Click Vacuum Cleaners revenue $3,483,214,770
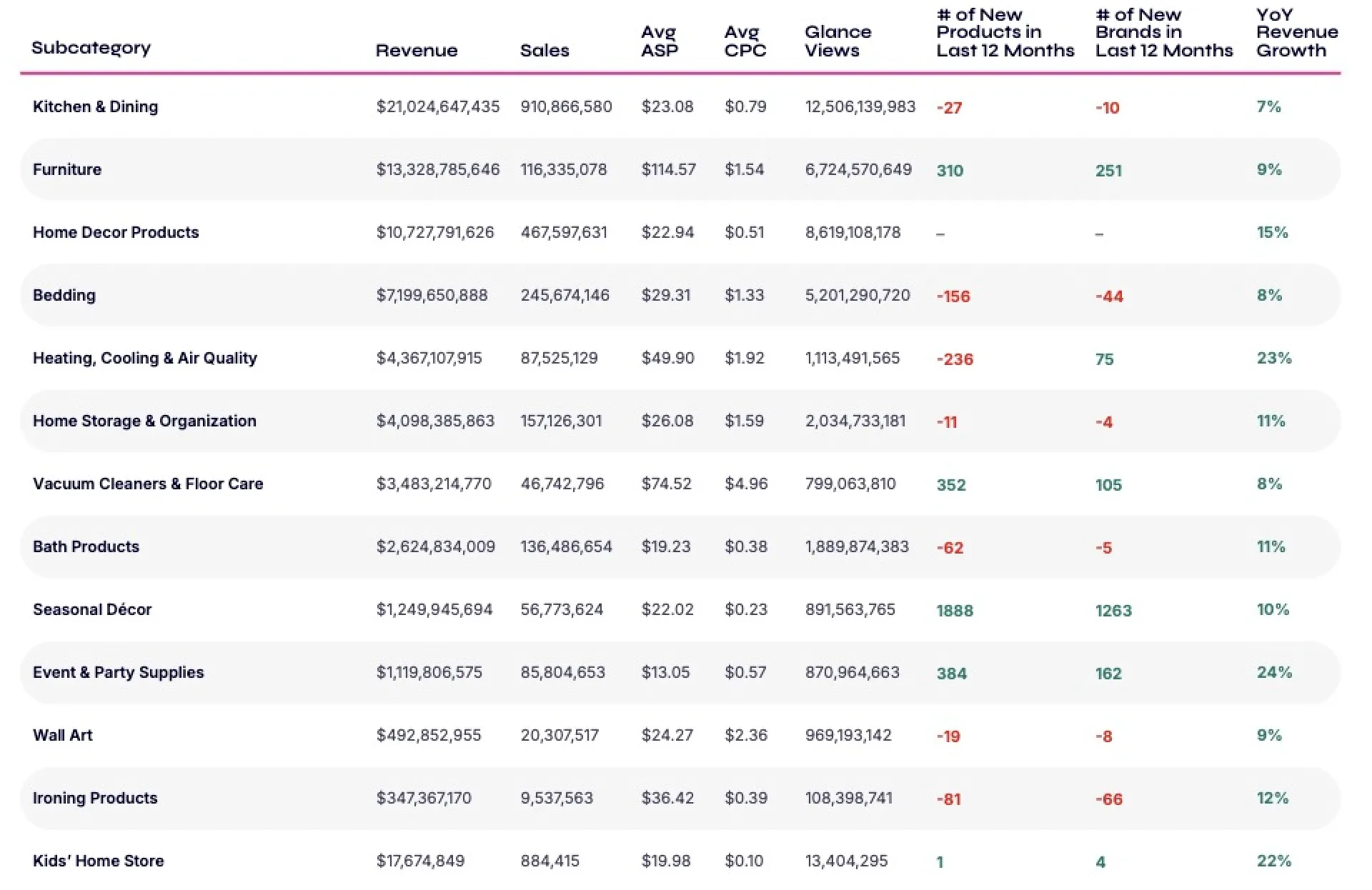This screenshot has width=1372, height=890. click(434, 484)
